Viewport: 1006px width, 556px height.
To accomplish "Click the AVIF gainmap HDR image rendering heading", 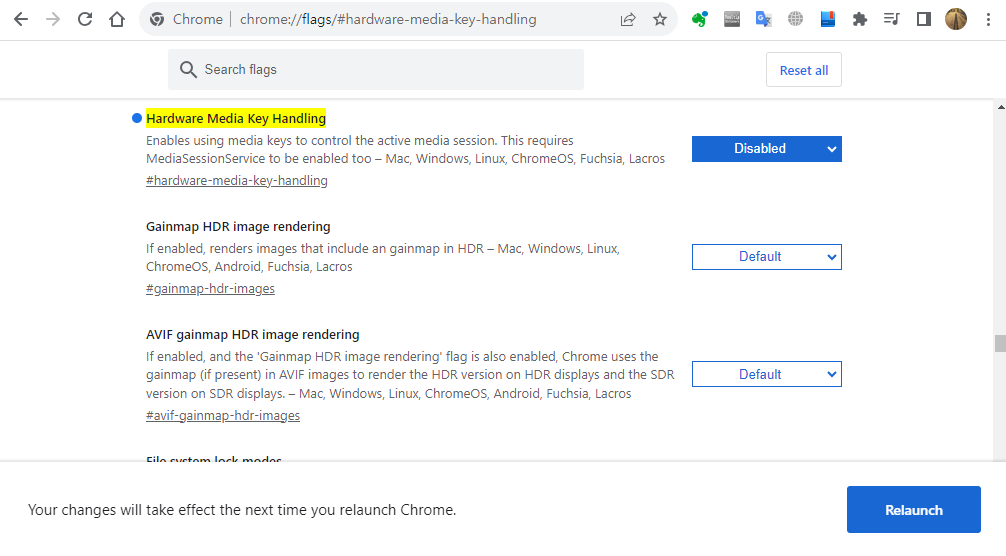I will [x=252, y=335].
